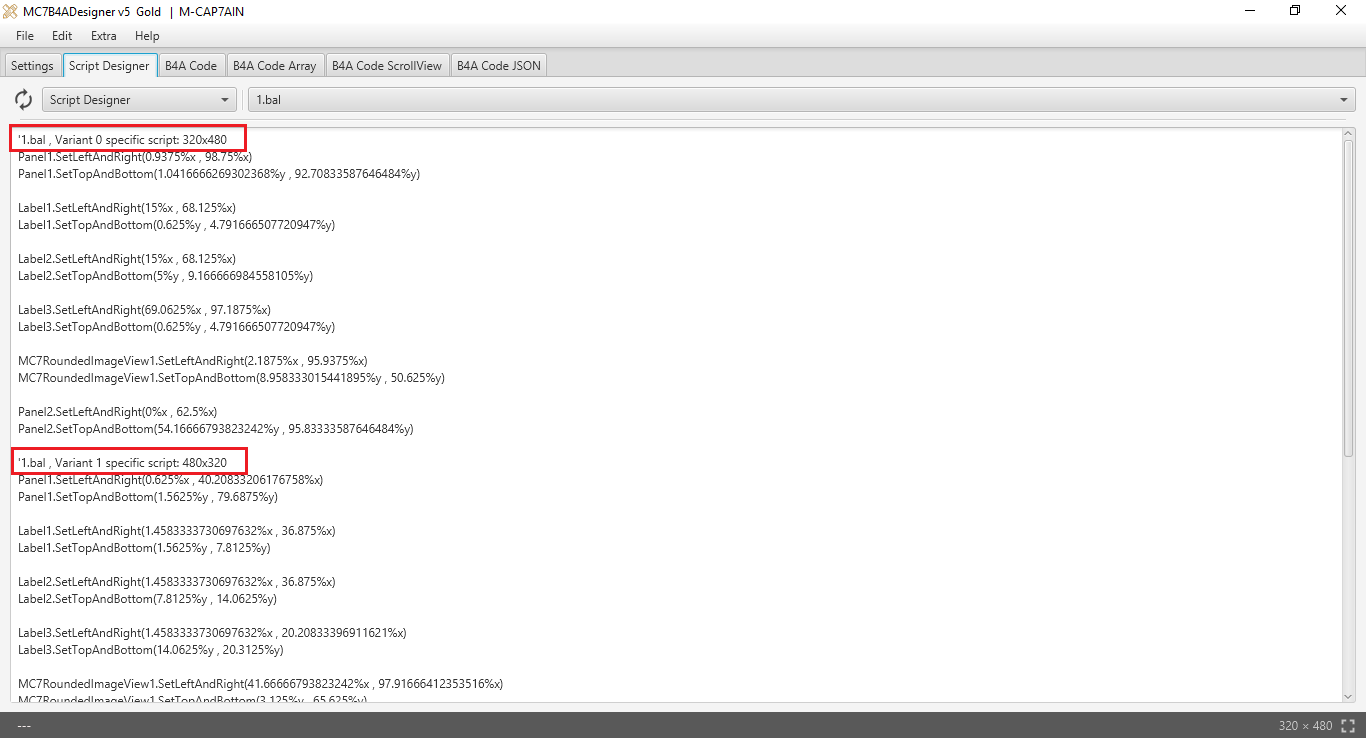The image size is (1366, 738).
Task: Click the MC7B4ADesigner app icon in title bar
Action: point(11,11)
